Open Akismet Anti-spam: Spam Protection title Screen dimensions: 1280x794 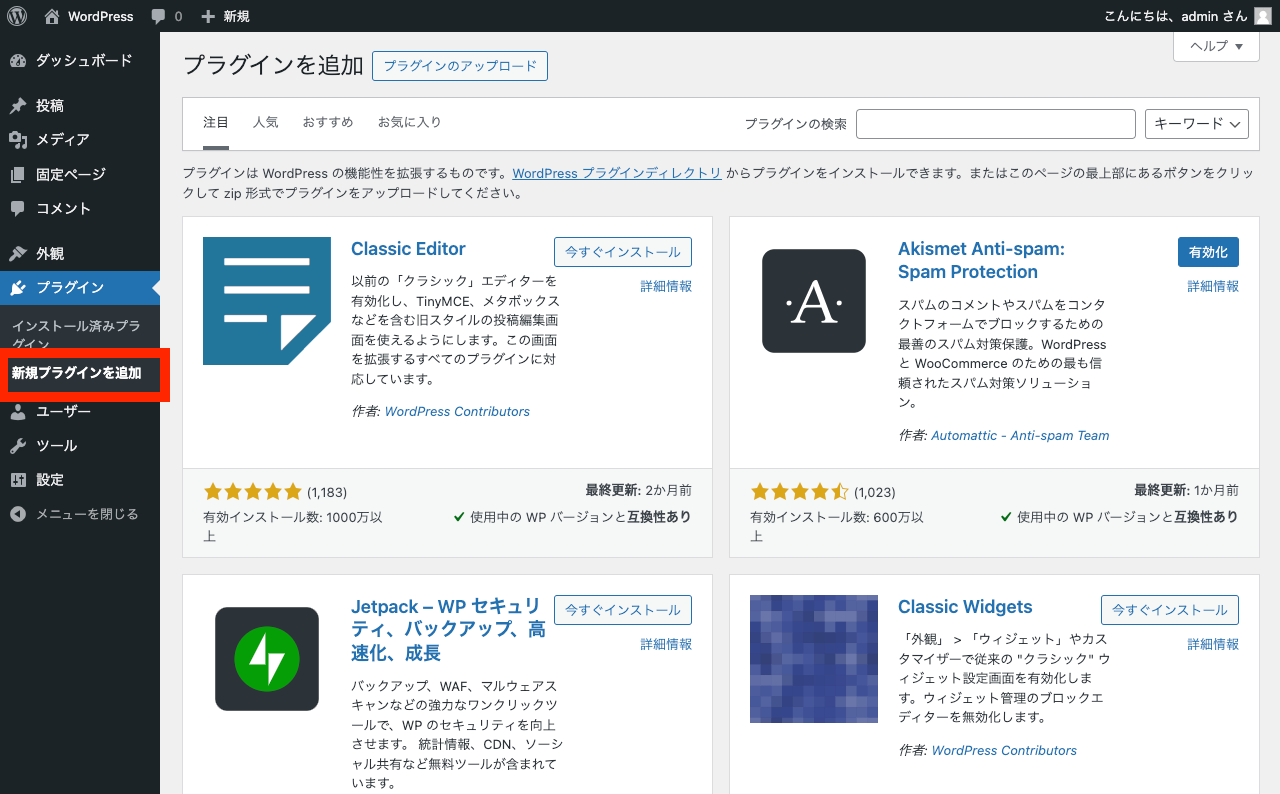(981, 260)
